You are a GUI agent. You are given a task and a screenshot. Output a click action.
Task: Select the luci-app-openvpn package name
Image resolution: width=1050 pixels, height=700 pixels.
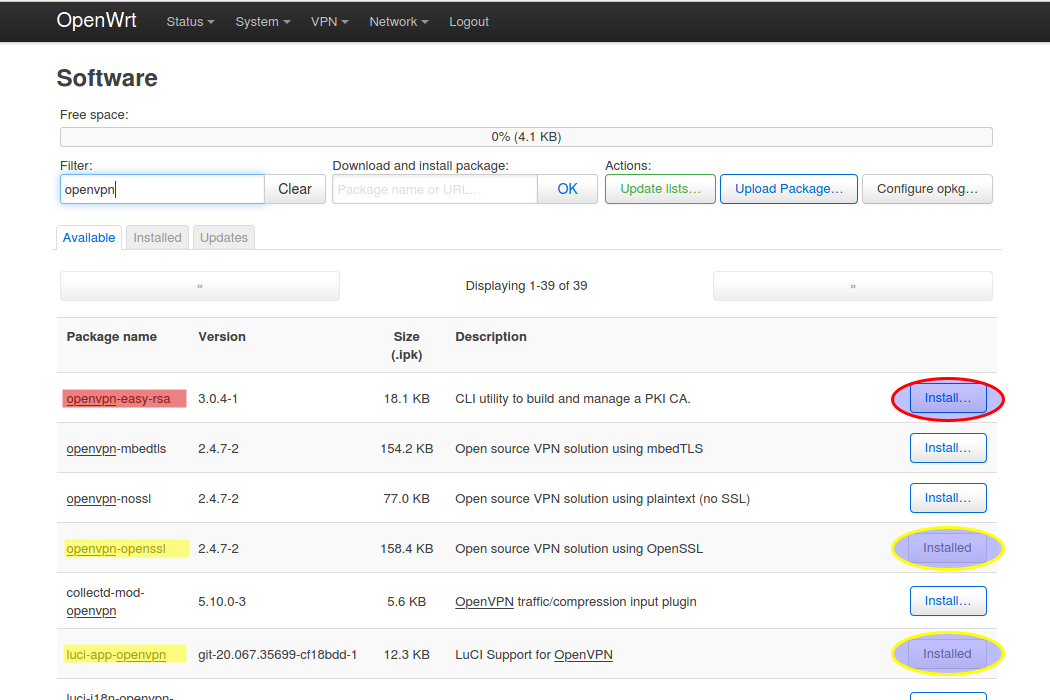(x=116, y=654)
